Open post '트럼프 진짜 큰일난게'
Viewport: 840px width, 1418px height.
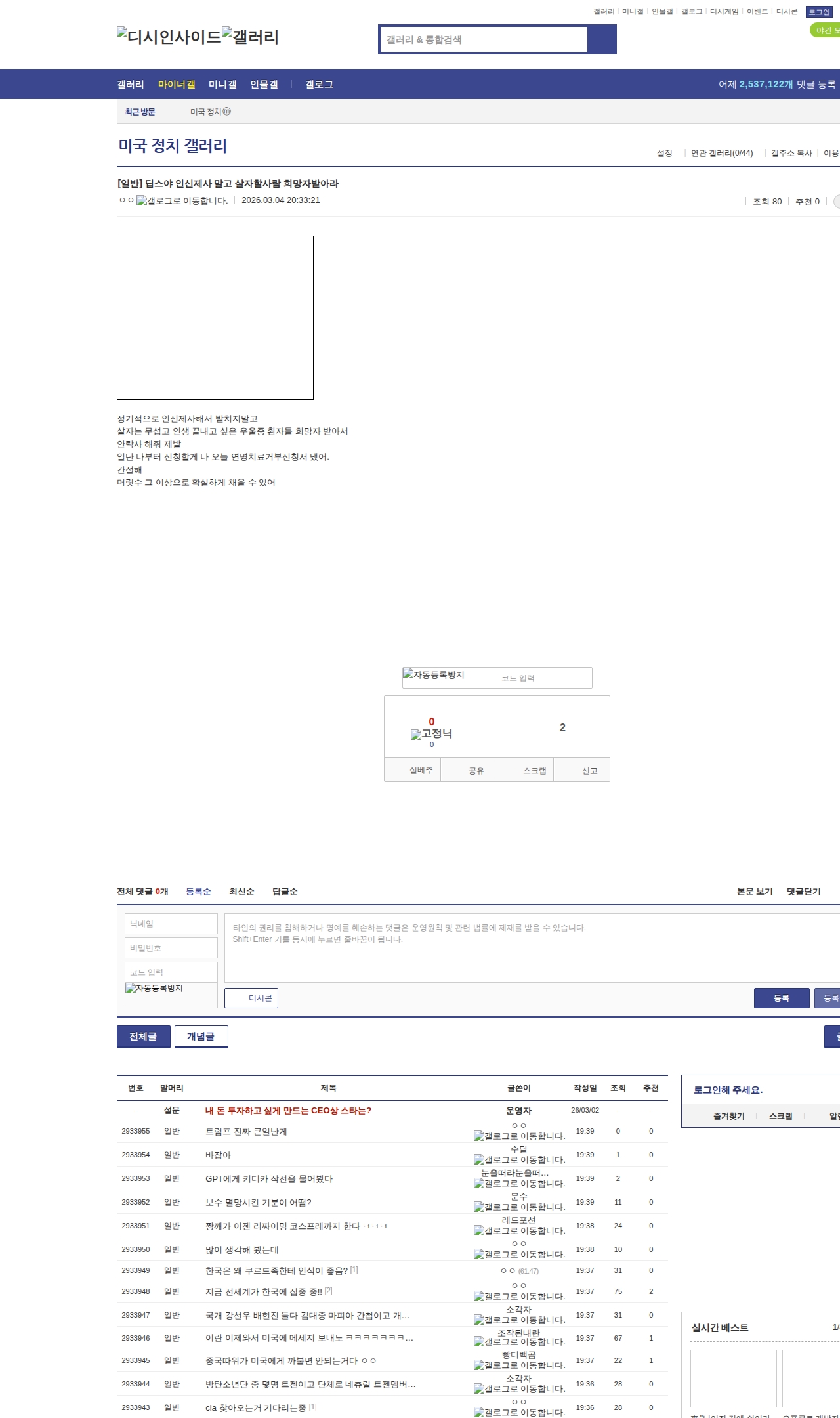point(246,1132)
